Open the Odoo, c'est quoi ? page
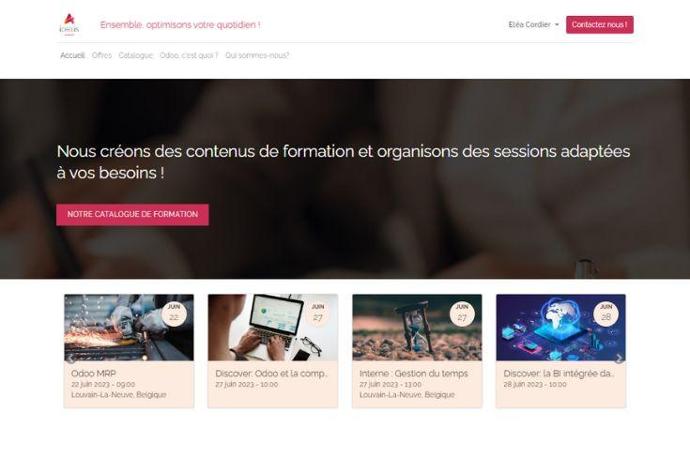This screenshot has width=690, height=459. click(189, 55)
